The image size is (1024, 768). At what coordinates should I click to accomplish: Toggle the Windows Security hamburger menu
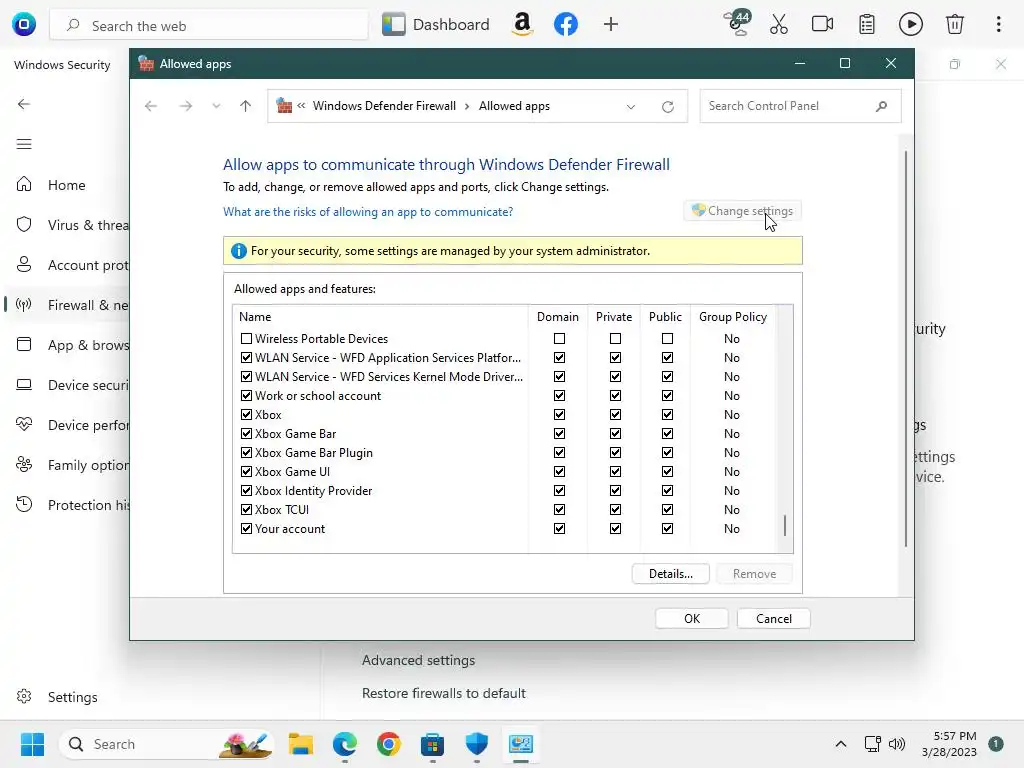tap(24, 144)
